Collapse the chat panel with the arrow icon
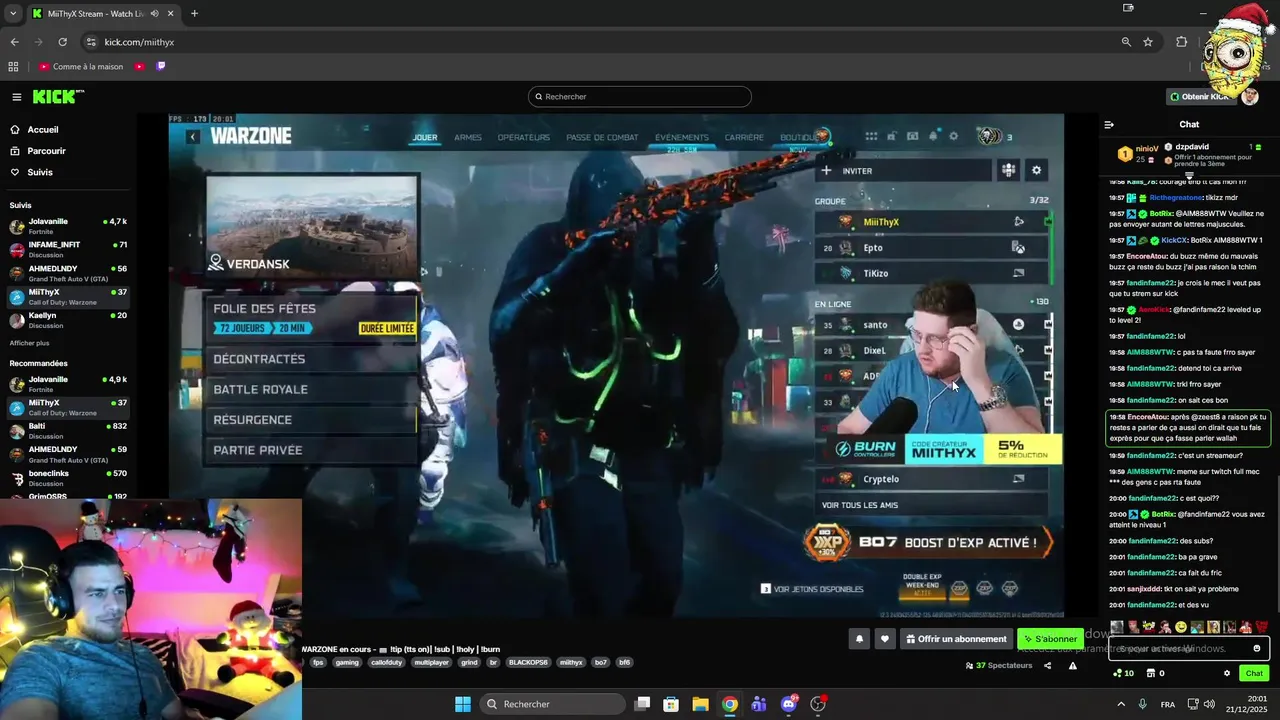Screen dimensions: 1280x720 tap(1109, 125)
